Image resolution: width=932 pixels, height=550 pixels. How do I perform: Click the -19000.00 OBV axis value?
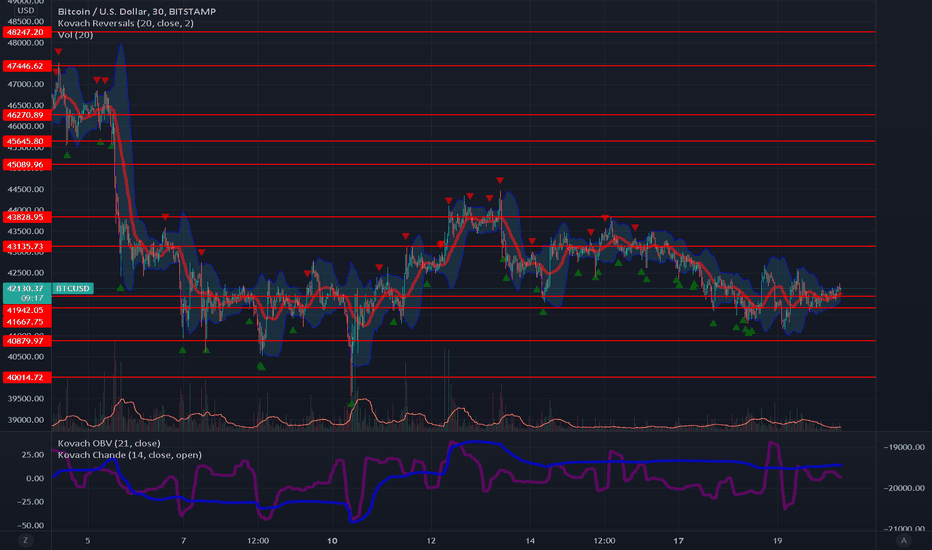[904, 447]
